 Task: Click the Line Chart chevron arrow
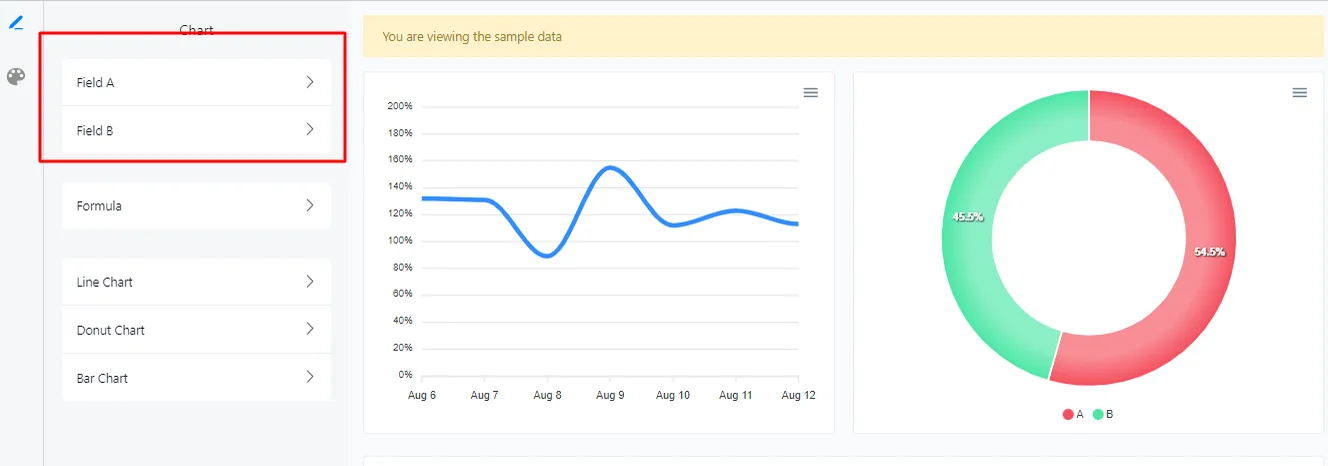point(310,281)
